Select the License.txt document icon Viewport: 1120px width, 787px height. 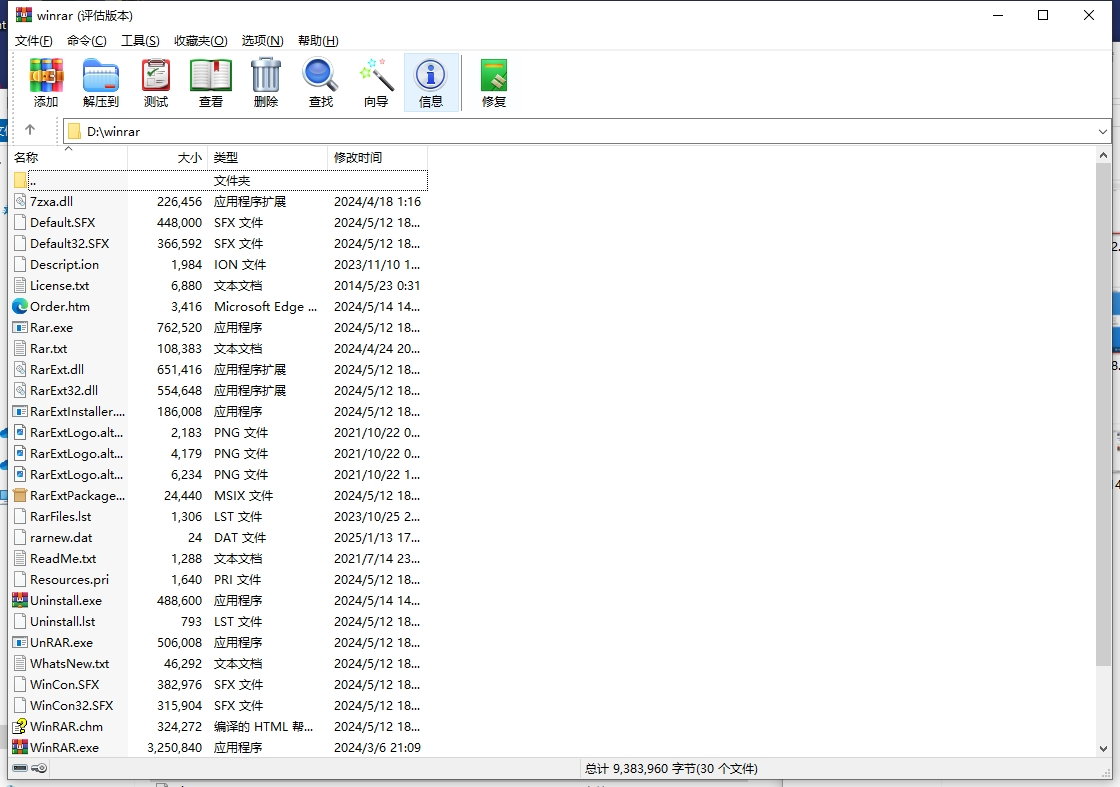coord(20,286)
